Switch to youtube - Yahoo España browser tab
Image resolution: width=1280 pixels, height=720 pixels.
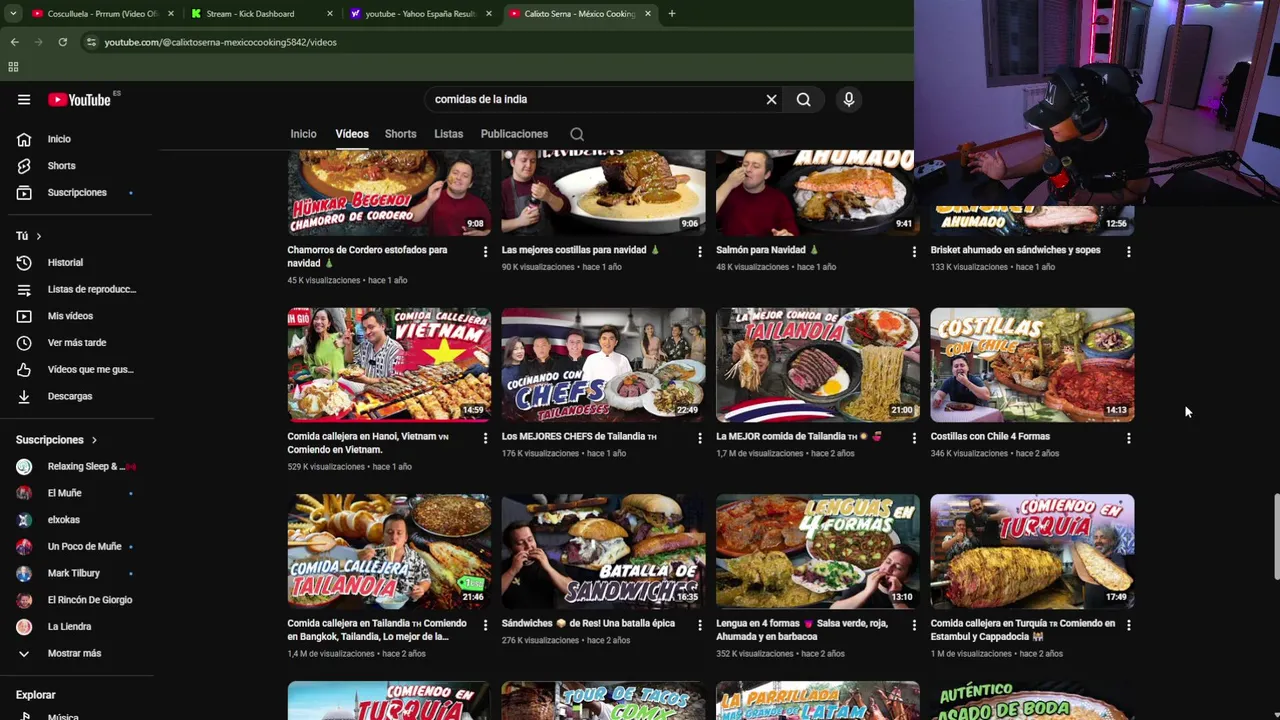(420, 14)
